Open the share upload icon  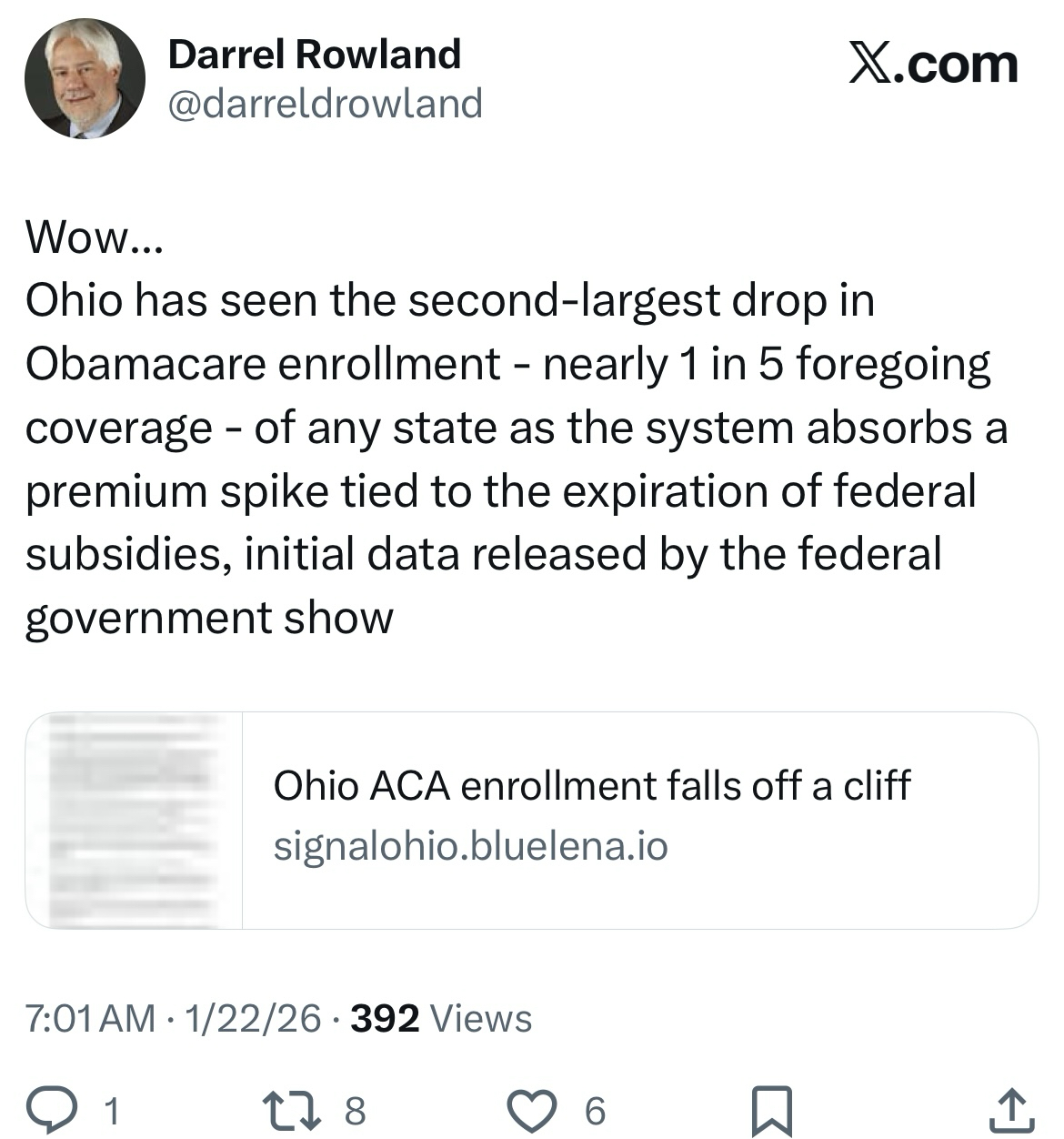pyautogui.click(x=1009, y=1109)
